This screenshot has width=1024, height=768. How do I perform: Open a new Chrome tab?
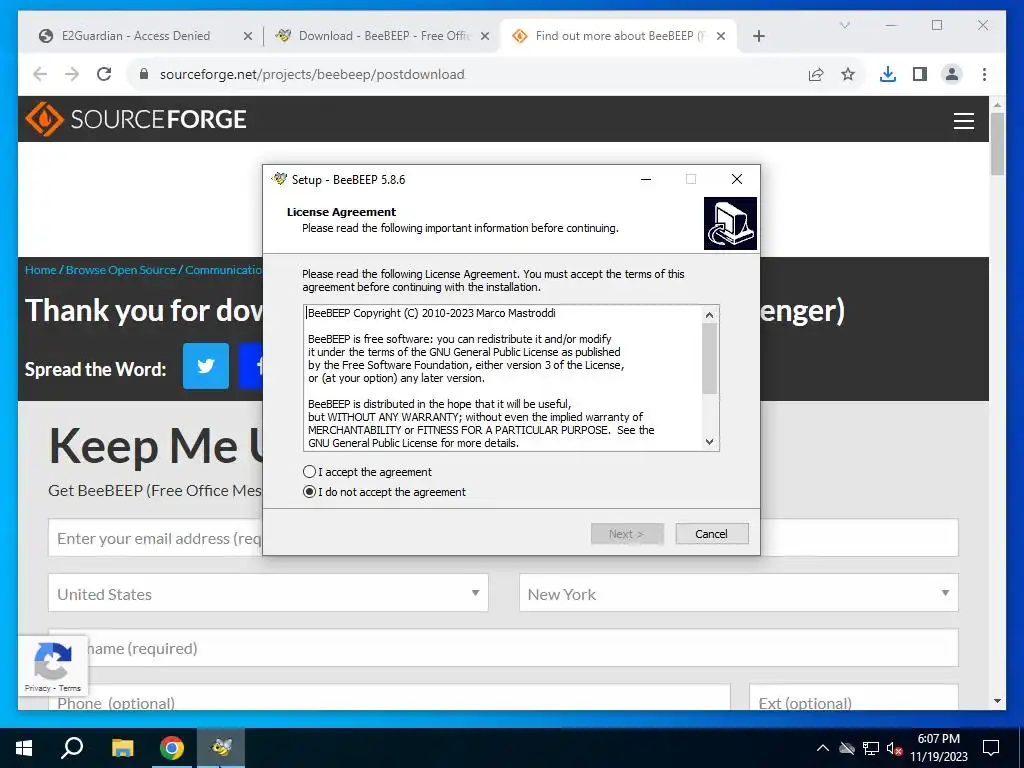(x=758, y=36)
